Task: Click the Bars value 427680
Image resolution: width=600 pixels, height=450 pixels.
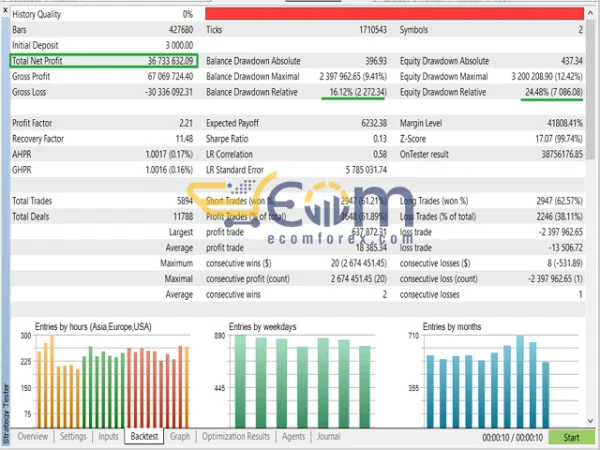Action: [181, 30]
